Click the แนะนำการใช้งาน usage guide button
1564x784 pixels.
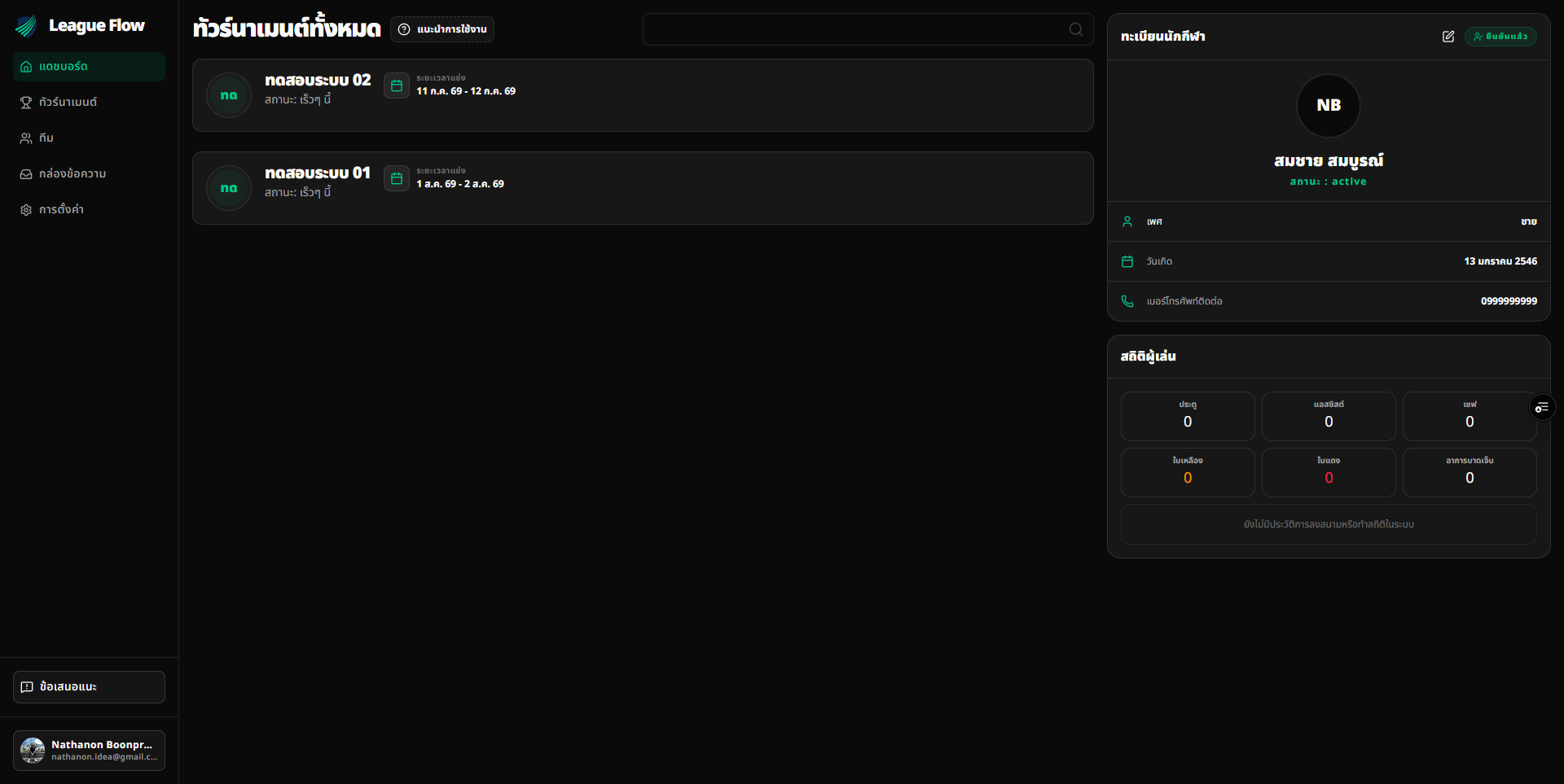click(442, 29)
